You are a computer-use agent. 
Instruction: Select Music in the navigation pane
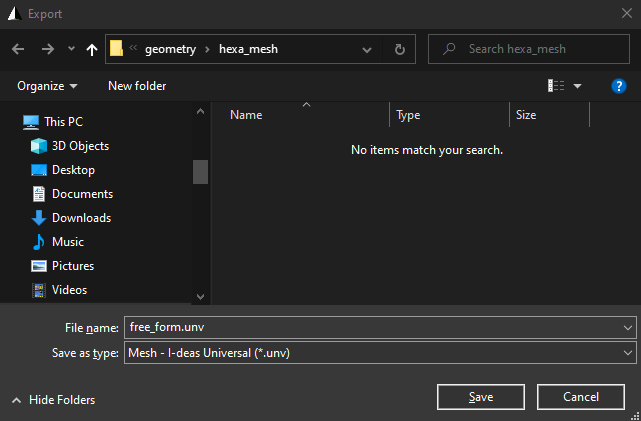(67, 242)
